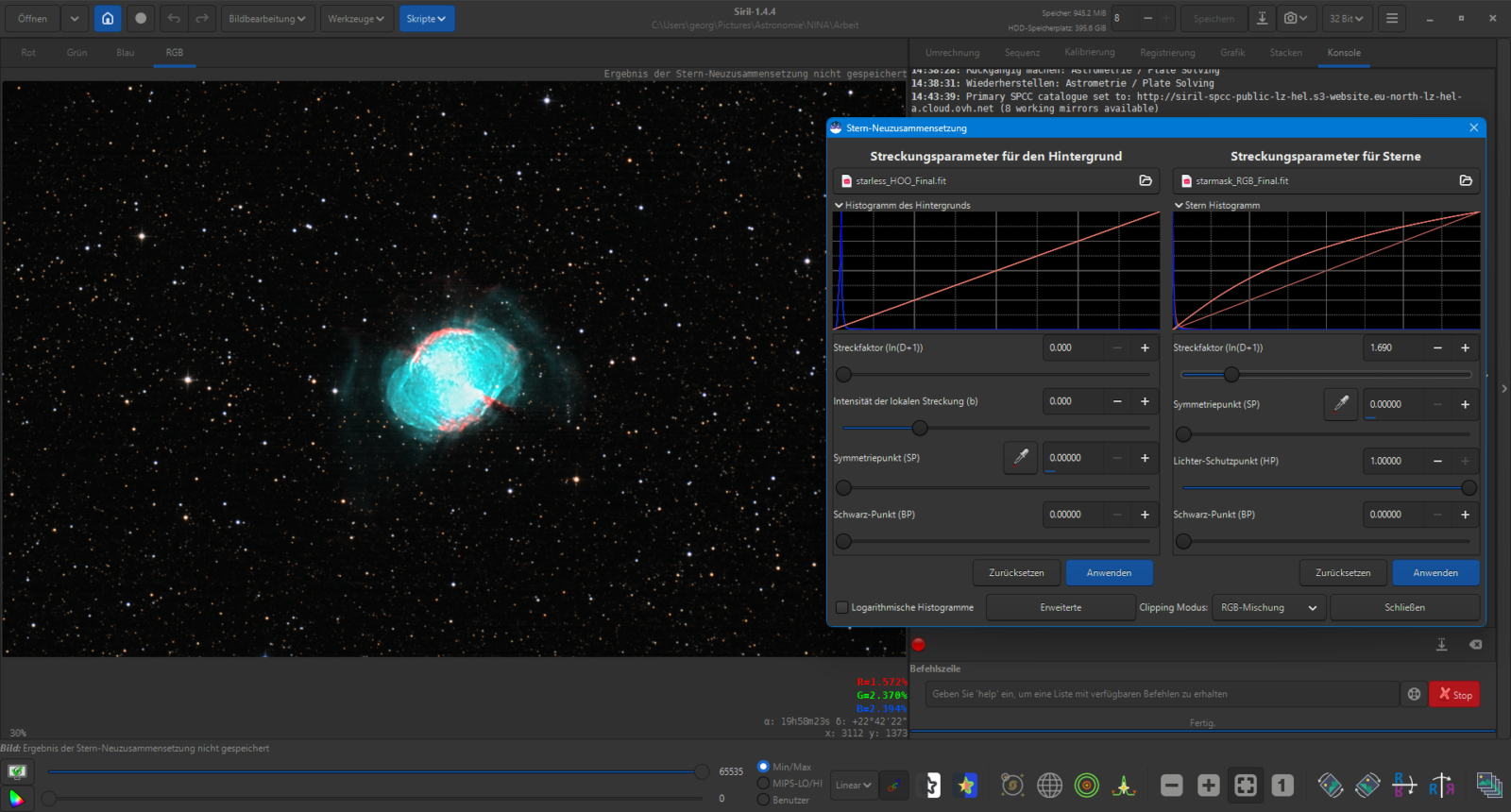Toggle the top-left image preview button above the color button
The width and height of the screenshot is (1511, 812).
pyautogui.click(x=17, y=771)
